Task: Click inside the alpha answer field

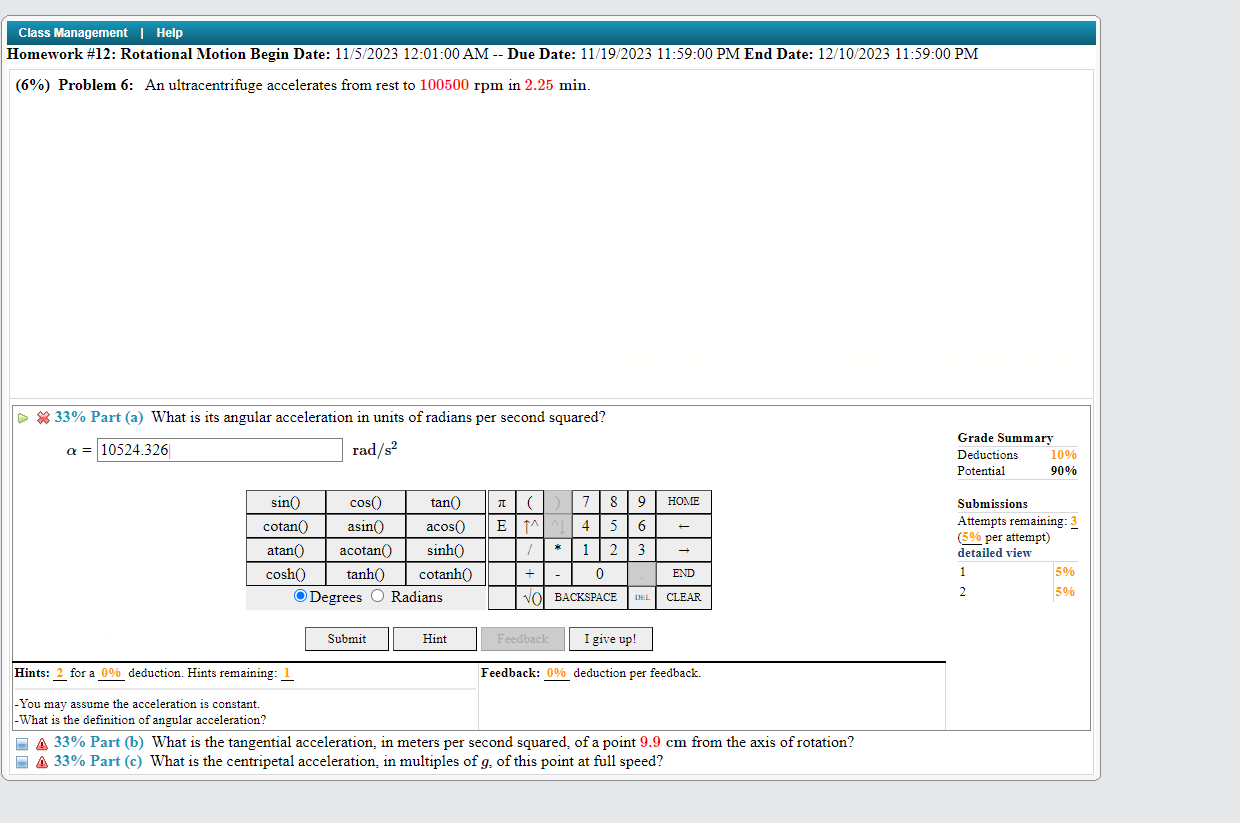Action: (219, 449)
